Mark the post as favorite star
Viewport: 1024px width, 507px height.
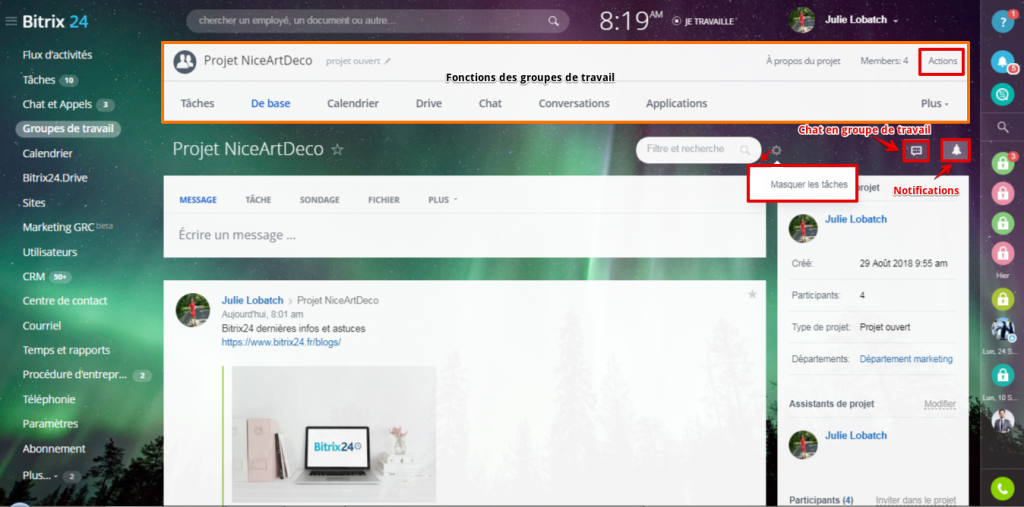pos(752,295)
